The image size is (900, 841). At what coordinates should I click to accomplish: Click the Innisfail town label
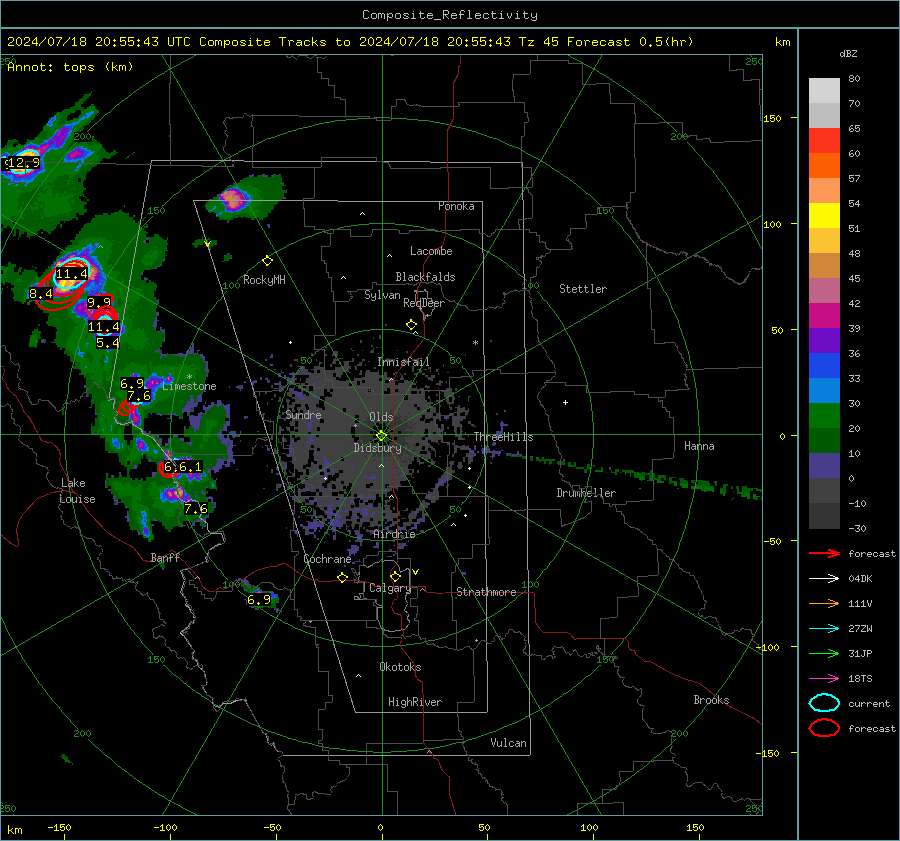[x=403, y=362]
